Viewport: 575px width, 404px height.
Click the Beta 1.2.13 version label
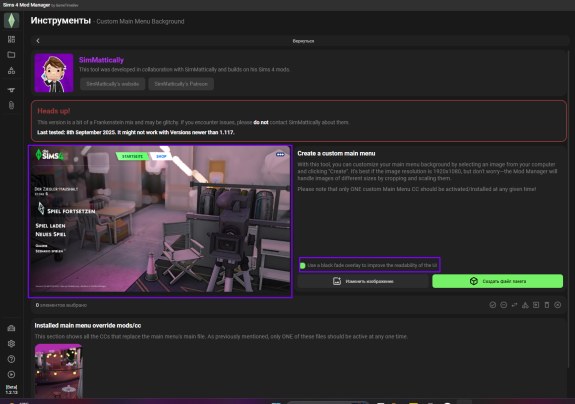click(x=11, y=390)
